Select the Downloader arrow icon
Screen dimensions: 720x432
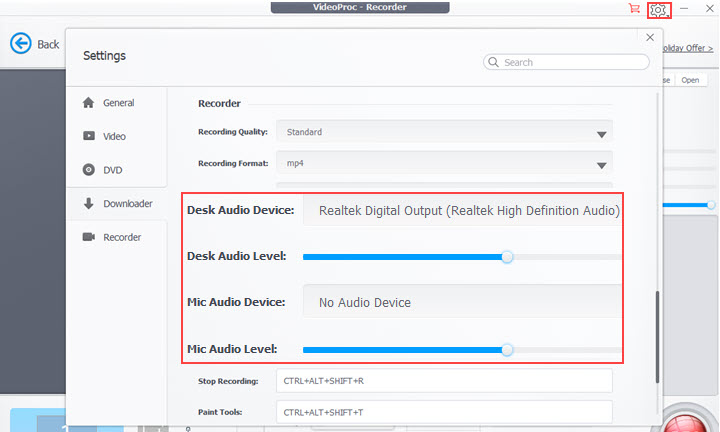coord(89,203)
